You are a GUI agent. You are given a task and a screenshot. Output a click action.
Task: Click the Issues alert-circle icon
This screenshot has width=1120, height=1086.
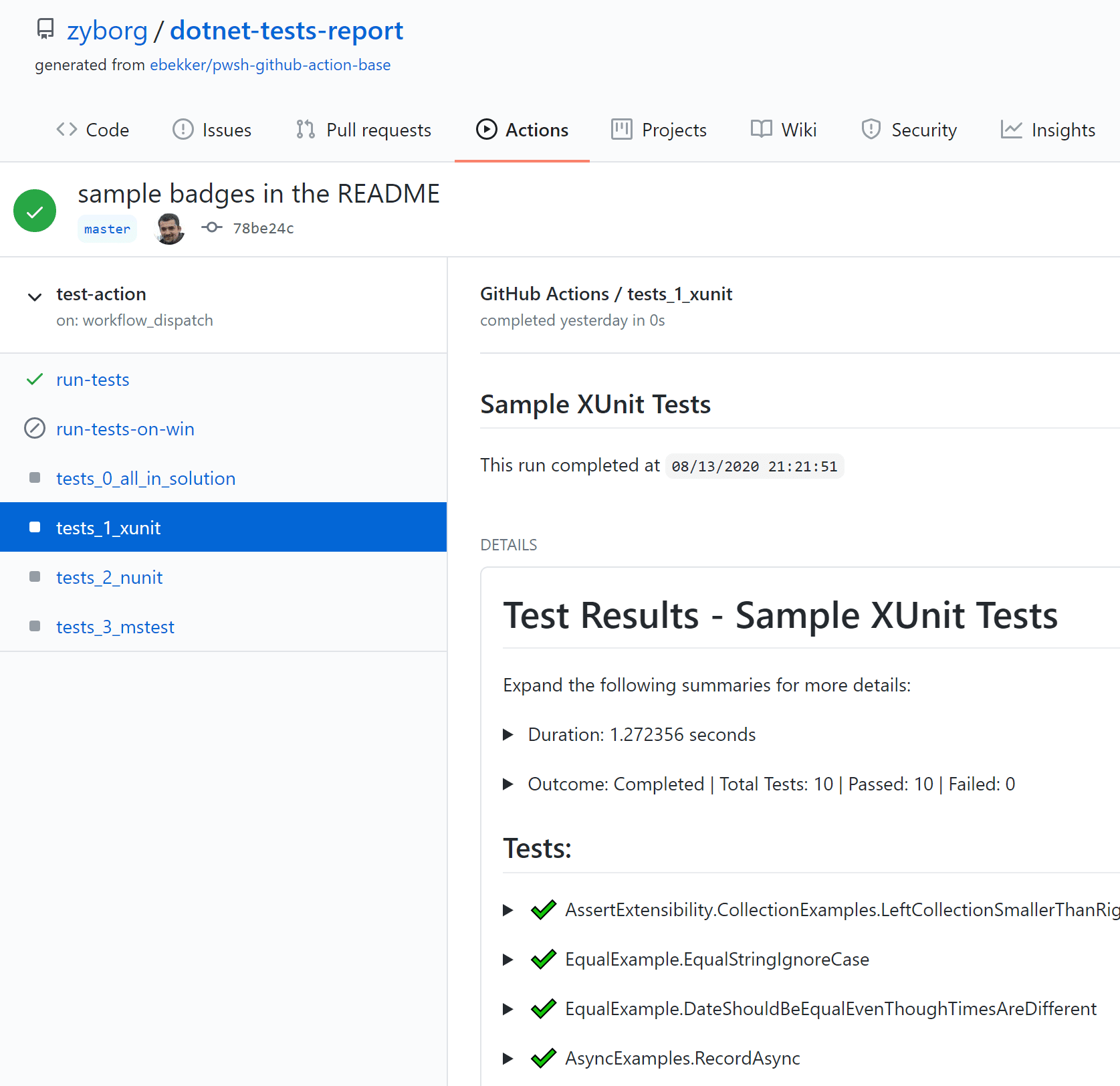click(x=182, y=129)
